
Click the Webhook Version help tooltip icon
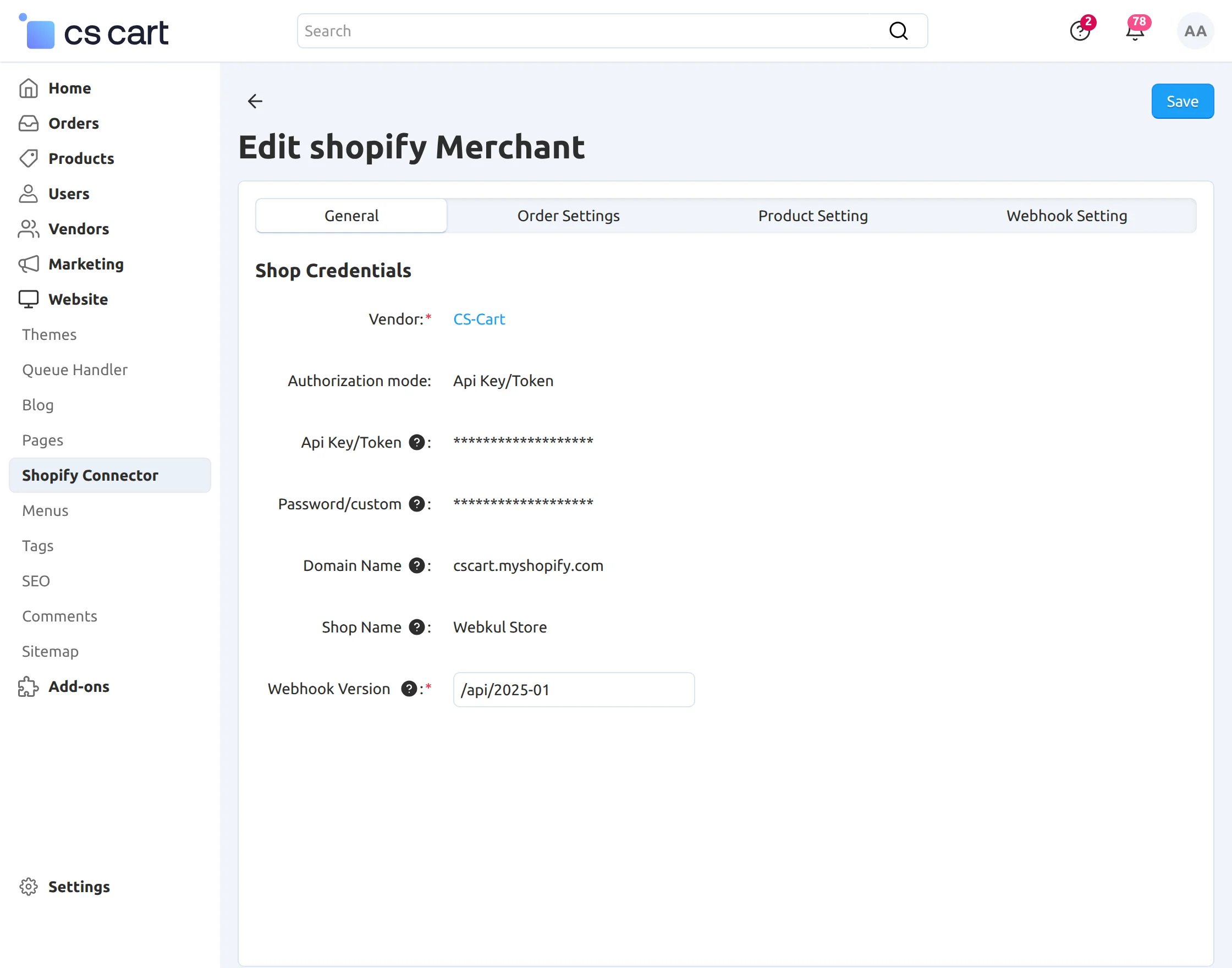[x=409, y=689]
